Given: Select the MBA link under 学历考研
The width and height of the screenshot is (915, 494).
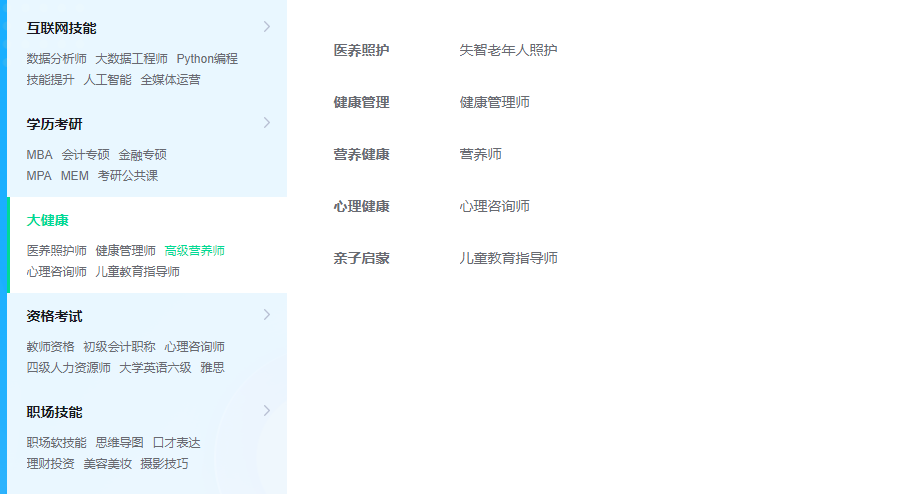Looking at the screenshot, I should pos(39,155).
